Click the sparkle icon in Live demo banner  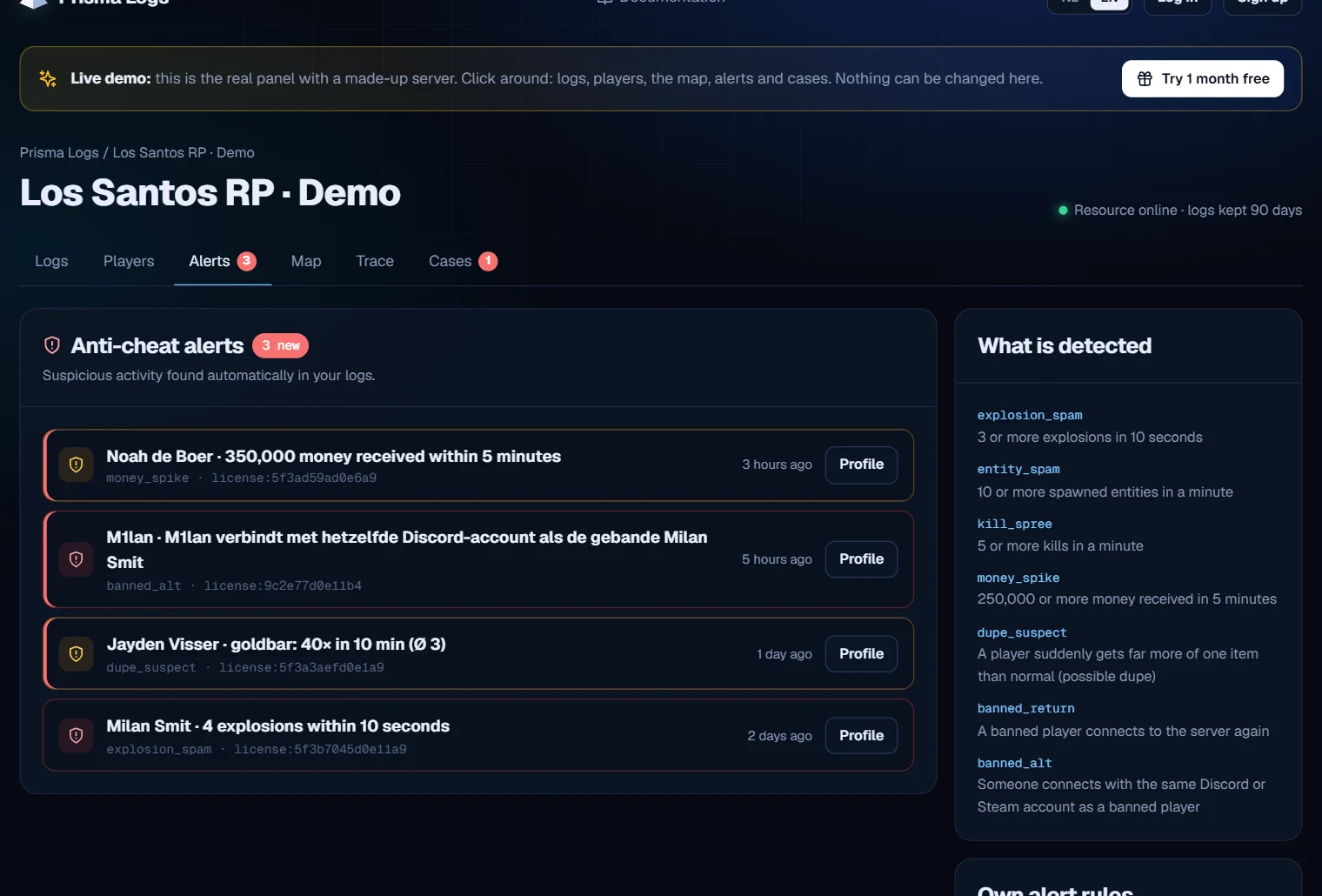point(48,78)
